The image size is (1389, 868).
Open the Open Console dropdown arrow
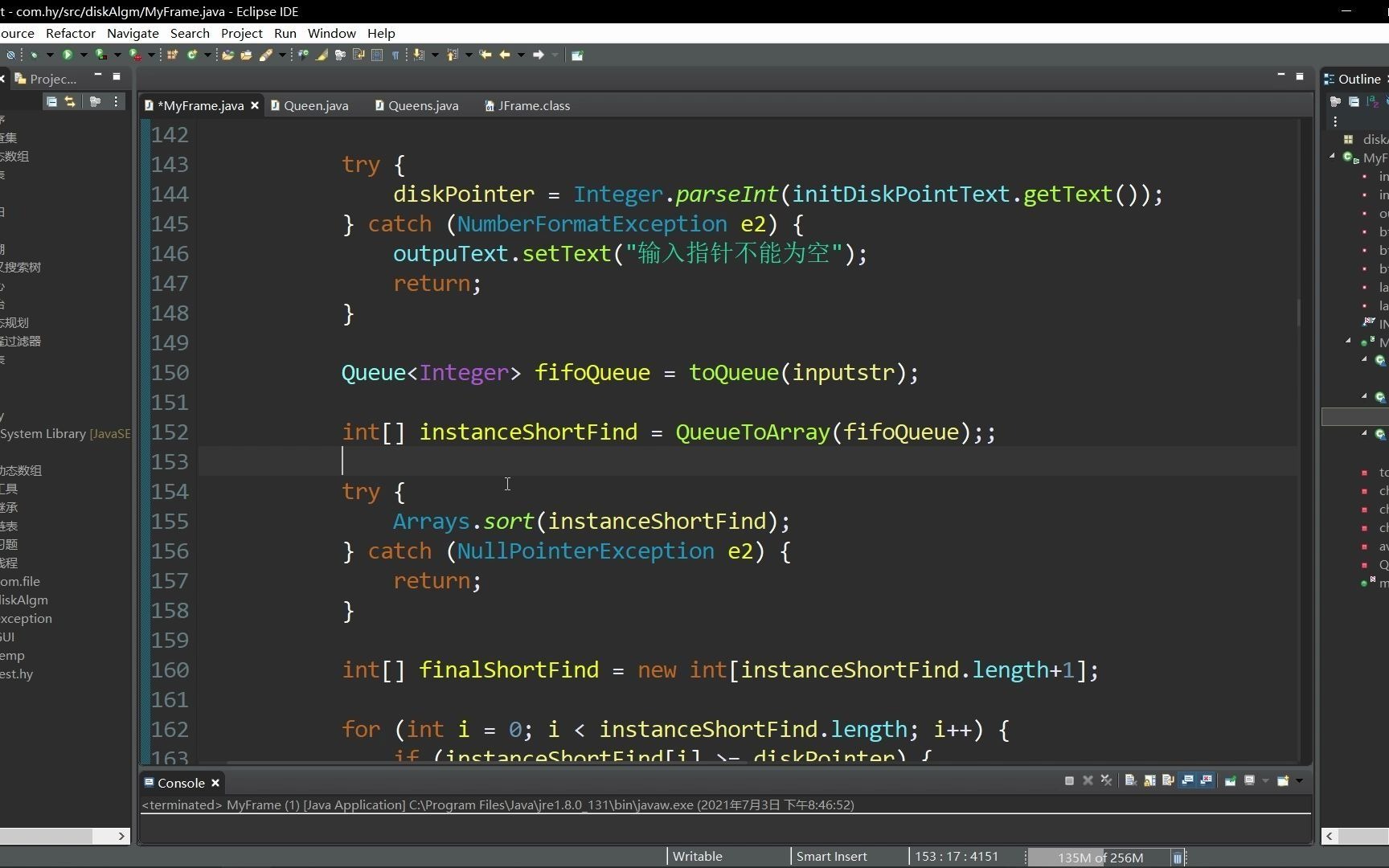pyautogui.click(x=1299, y=780)
